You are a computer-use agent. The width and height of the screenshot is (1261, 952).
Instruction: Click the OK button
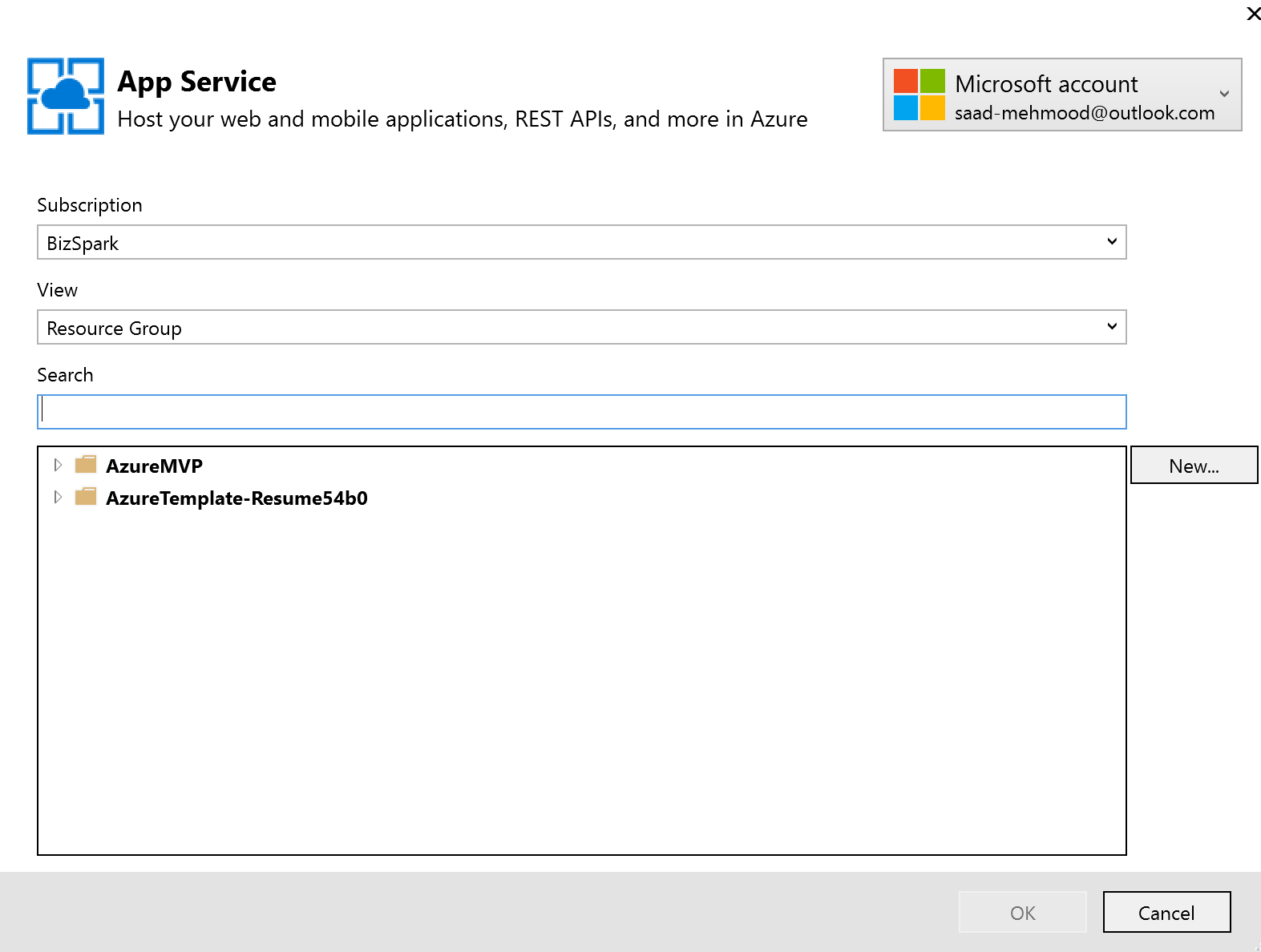(1023, 912)
